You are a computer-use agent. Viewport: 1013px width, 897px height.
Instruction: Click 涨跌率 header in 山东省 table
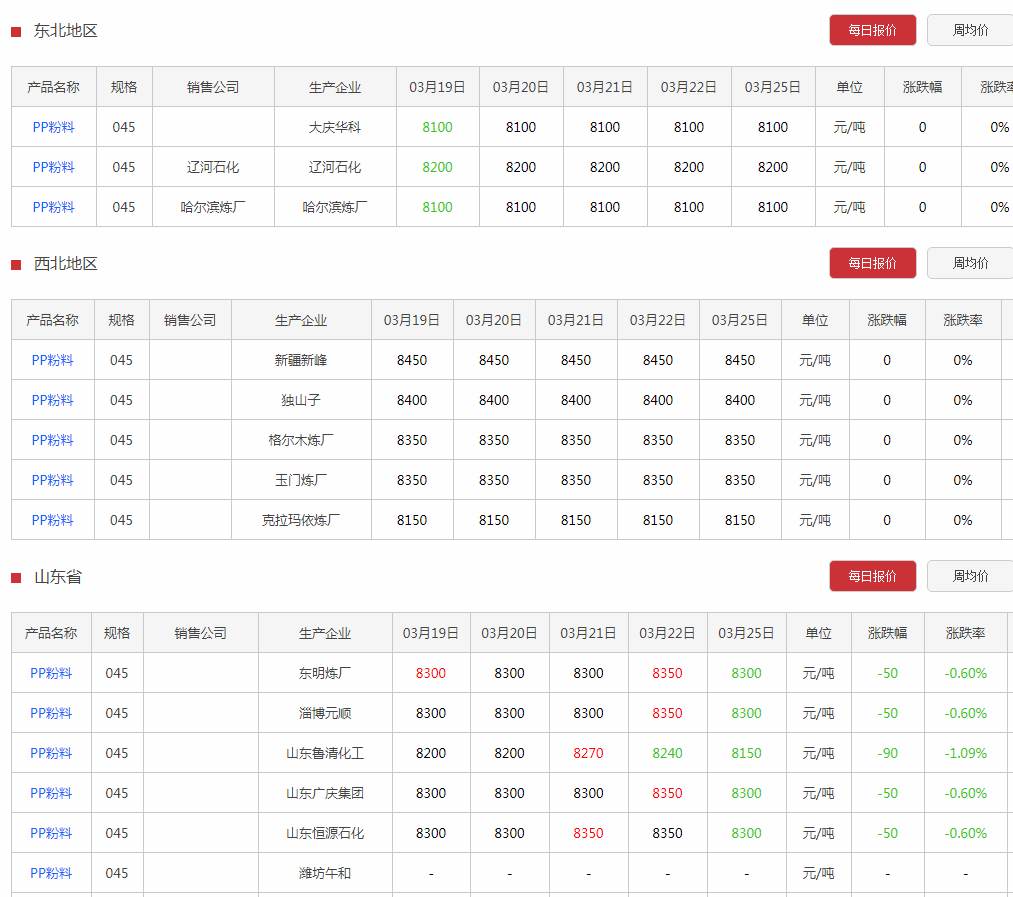pyautogui.click(x=965, y=633)
